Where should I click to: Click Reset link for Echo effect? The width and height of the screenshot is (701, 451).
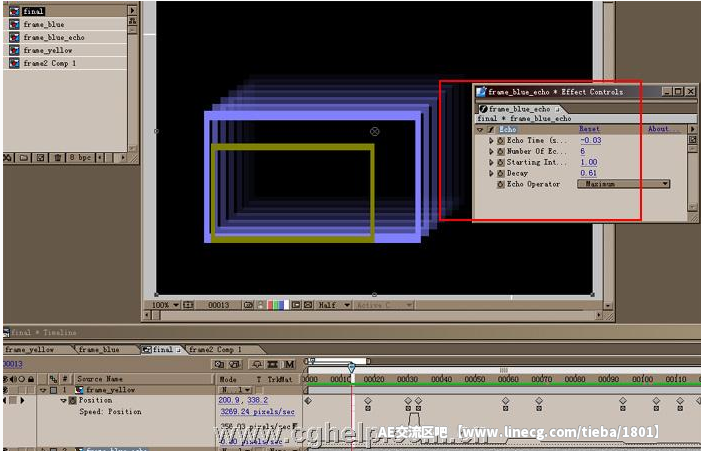pos(590,129)
